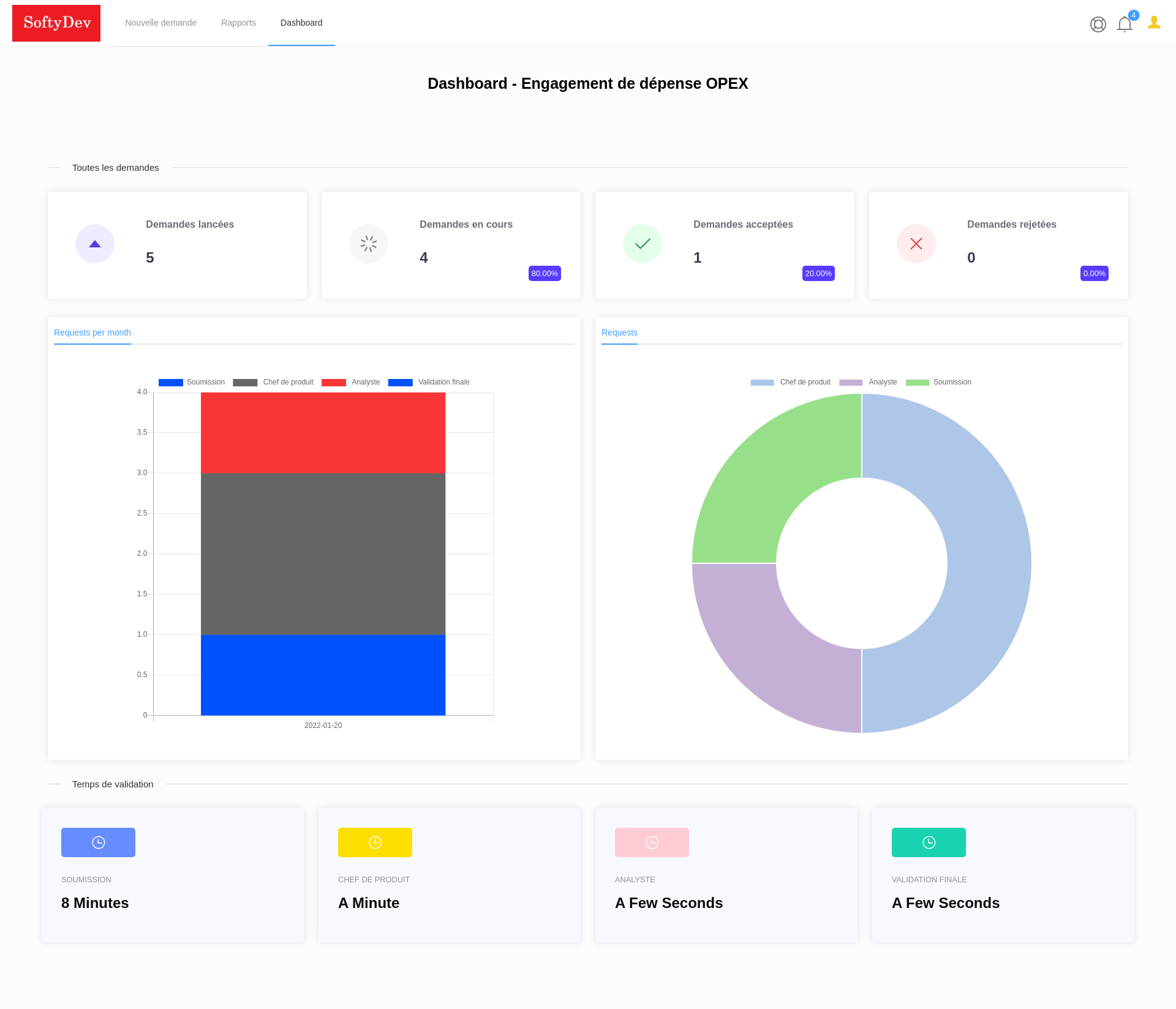
Task: Click the spinner icon on Demandes en cours card
Action: pos(369,243)
